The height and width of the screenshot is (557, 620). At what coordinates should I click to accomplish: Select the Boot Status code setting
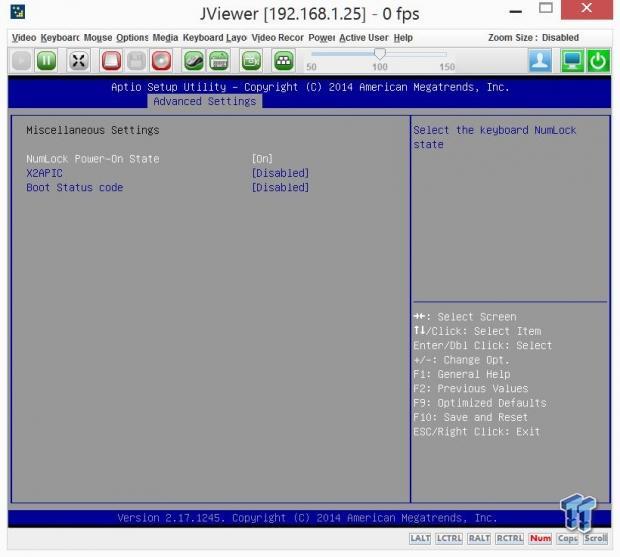75,187
